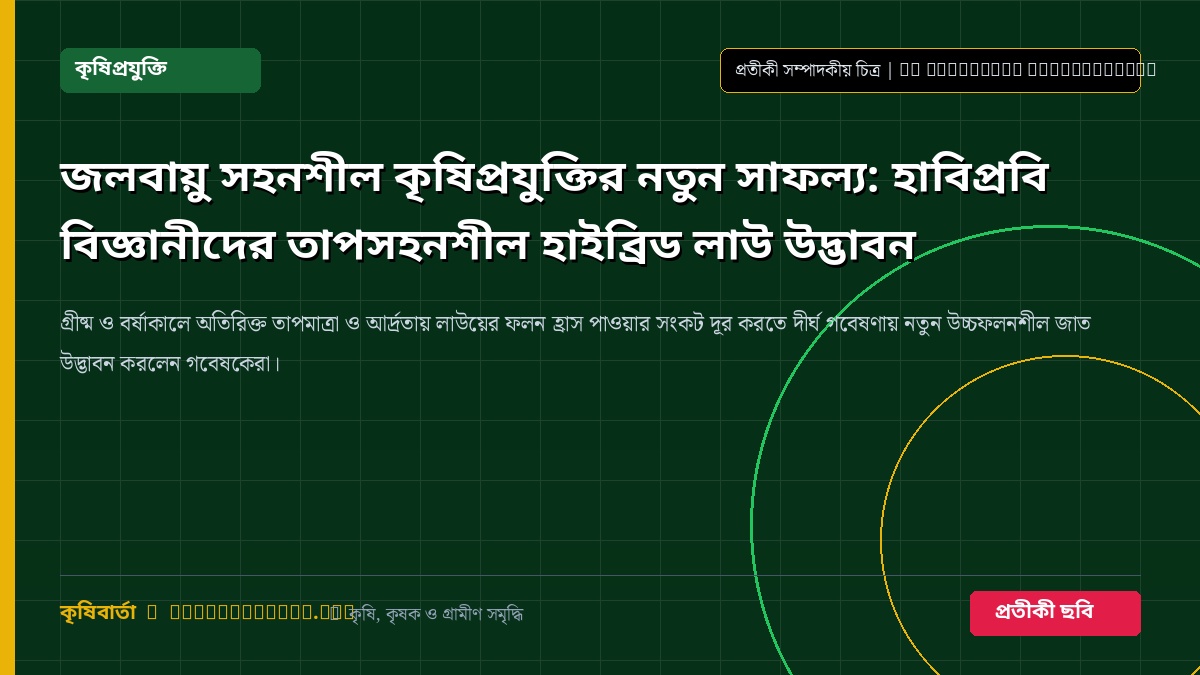This screenshot has width=1200, height=675.
Task: Click the কৃষিপ্রযুক্তি category tag
Action: (160, 70)
